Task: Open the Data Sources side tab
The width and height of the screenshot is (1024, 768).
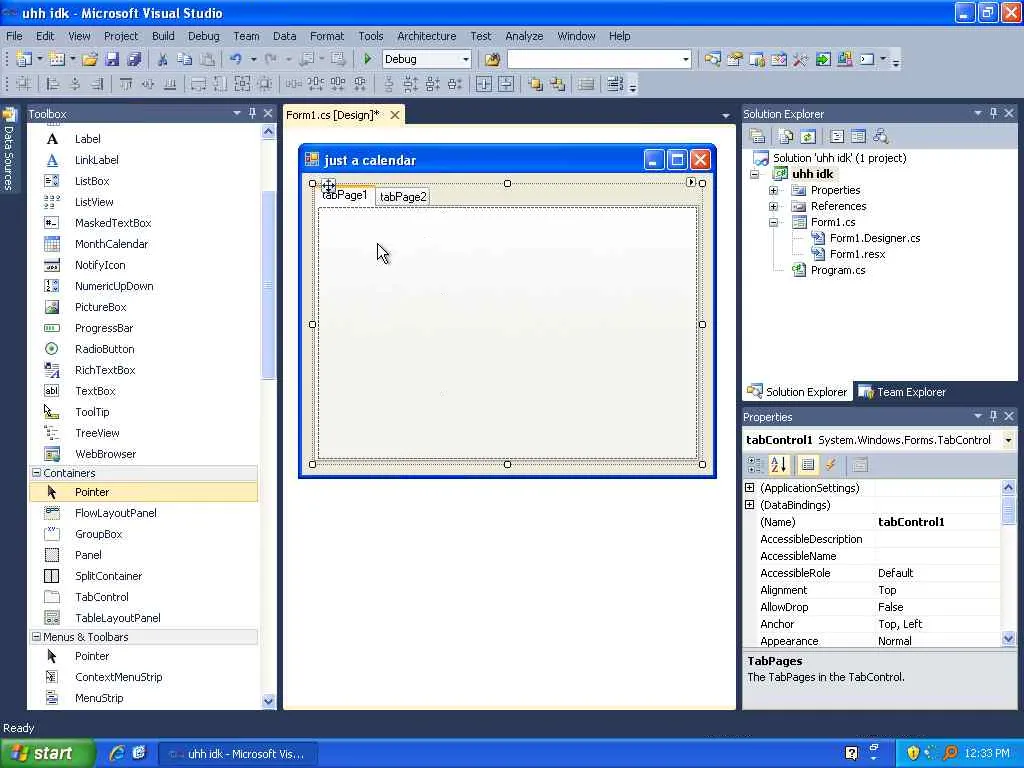Action: coord(9,150)
